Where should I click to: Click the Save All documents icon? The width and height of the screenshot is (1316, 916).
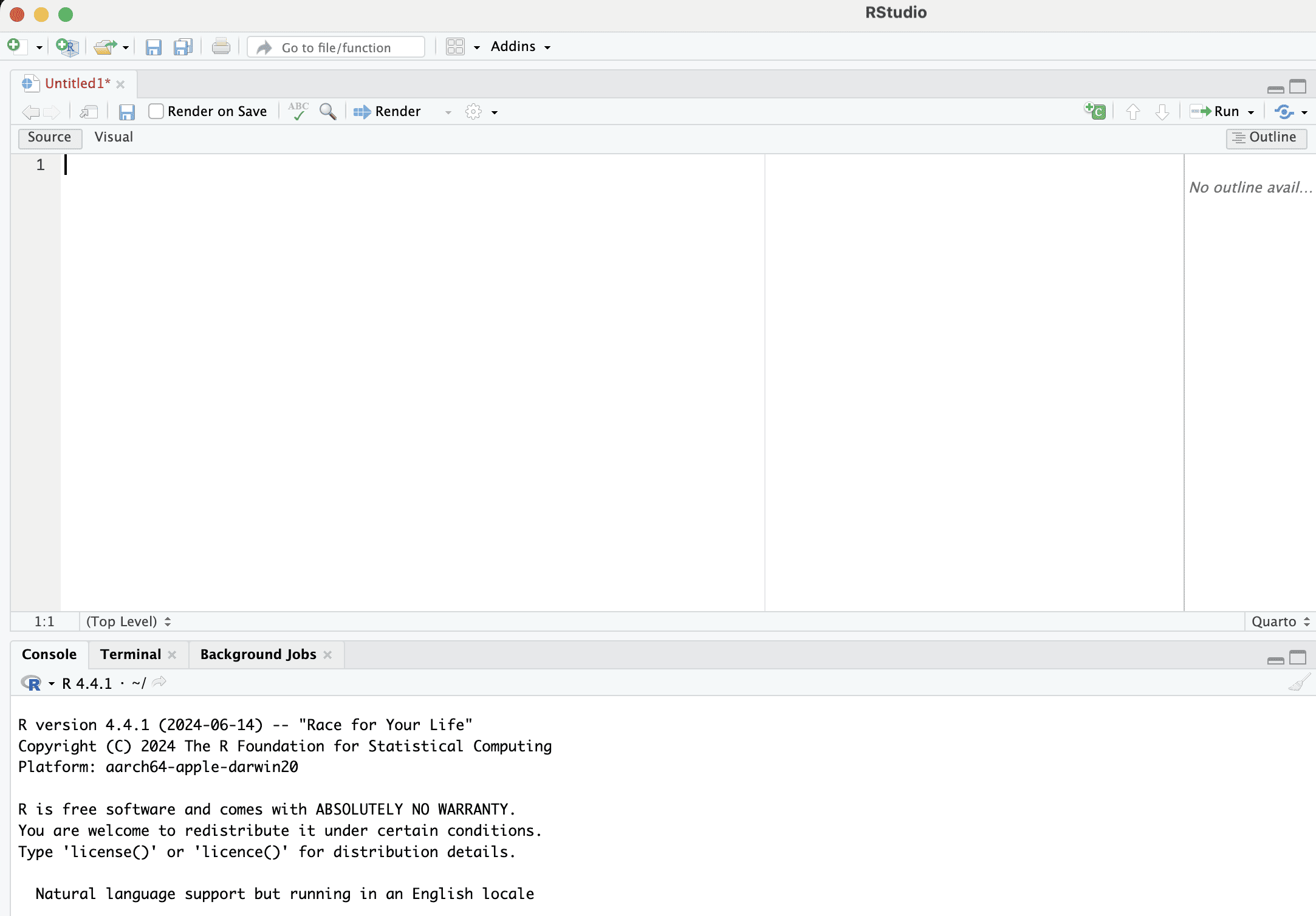183,47
